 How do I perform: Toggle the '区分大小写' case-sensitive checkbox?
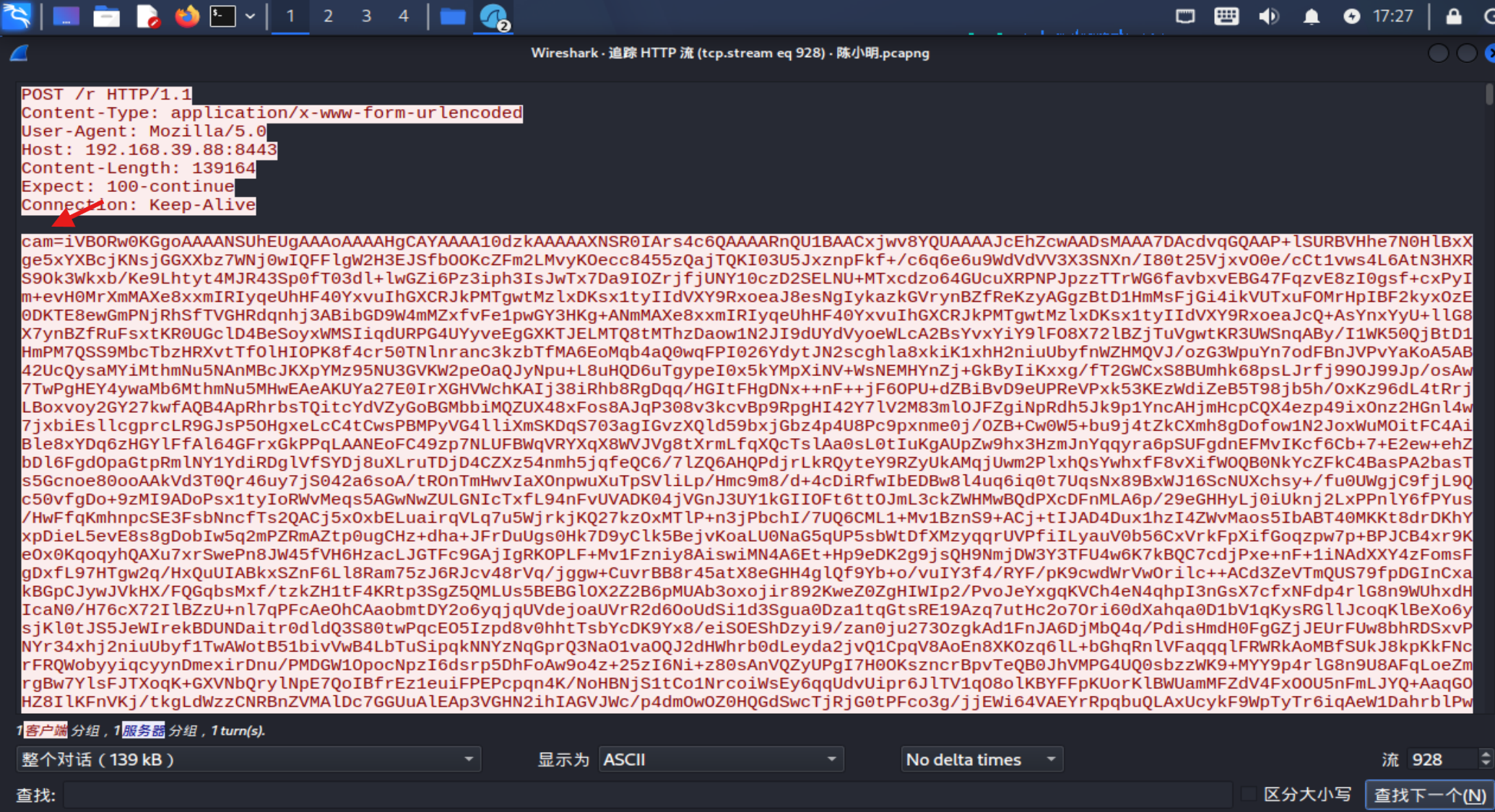1249,795
